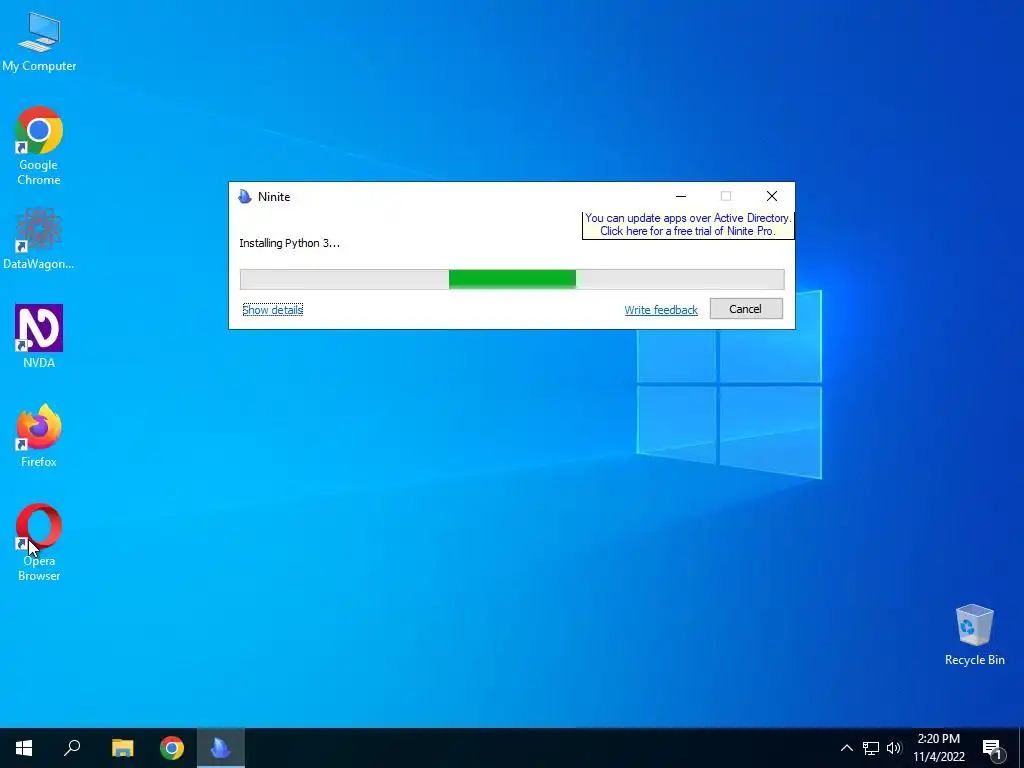The width and height of the screenshot is (1024, 768).
Task: Open the Windows Start menu
Action: [24, 748]
